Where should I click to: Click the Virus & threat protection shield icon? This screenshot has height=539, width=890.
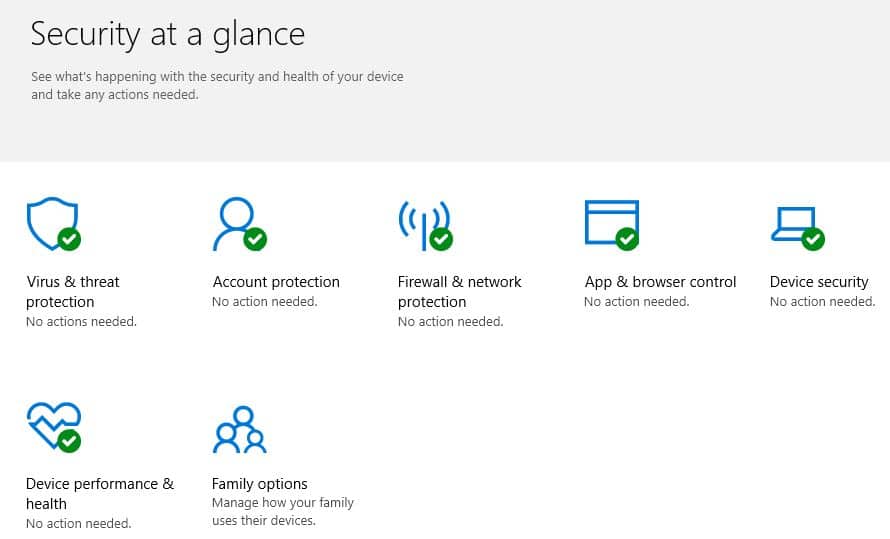pos(53,224)
